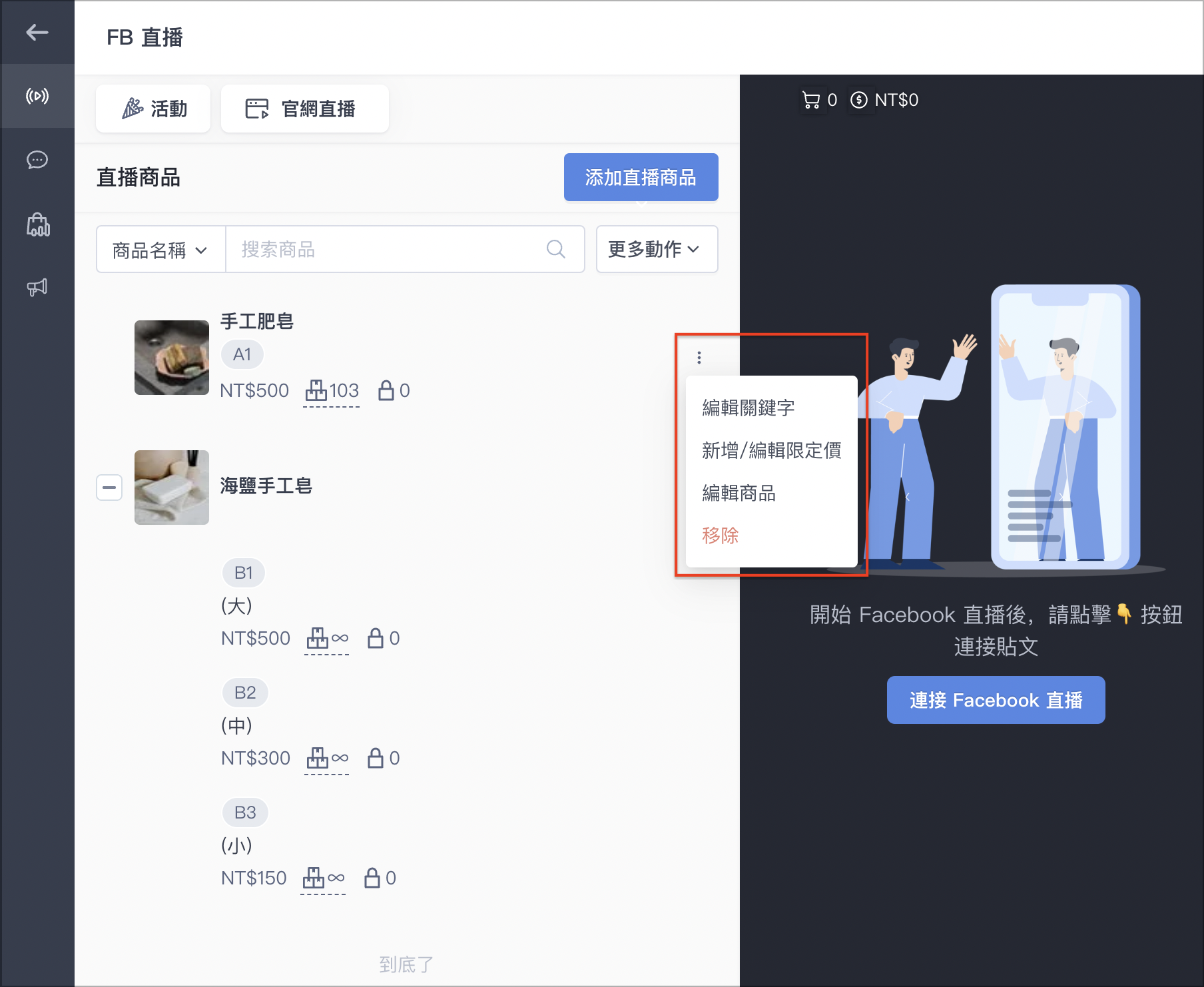This screenshot has height=987, width=1204.
Task: Click the (小) variant label
Action: (236, 846)
